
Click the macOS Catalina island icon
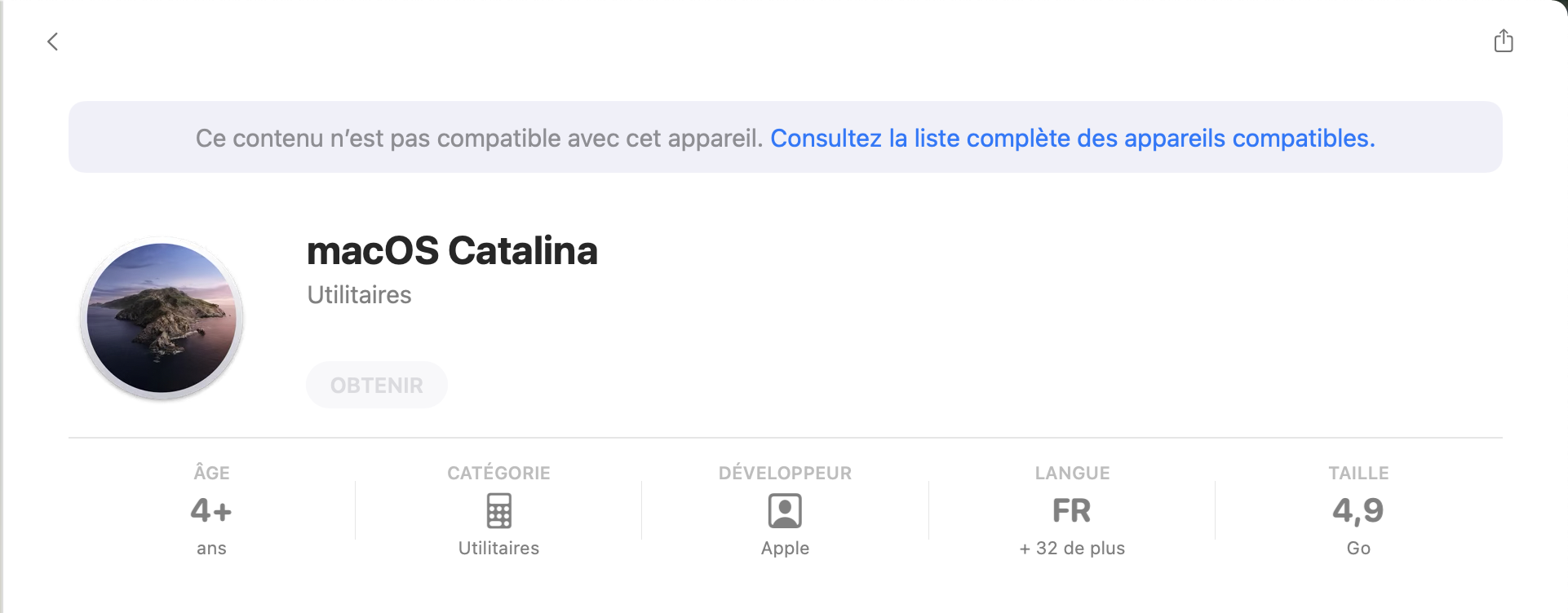(162, 318)
